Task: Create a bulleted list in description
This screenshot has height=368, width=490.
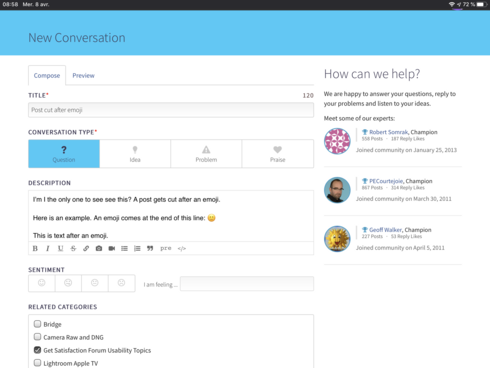Action: (124, 248)
